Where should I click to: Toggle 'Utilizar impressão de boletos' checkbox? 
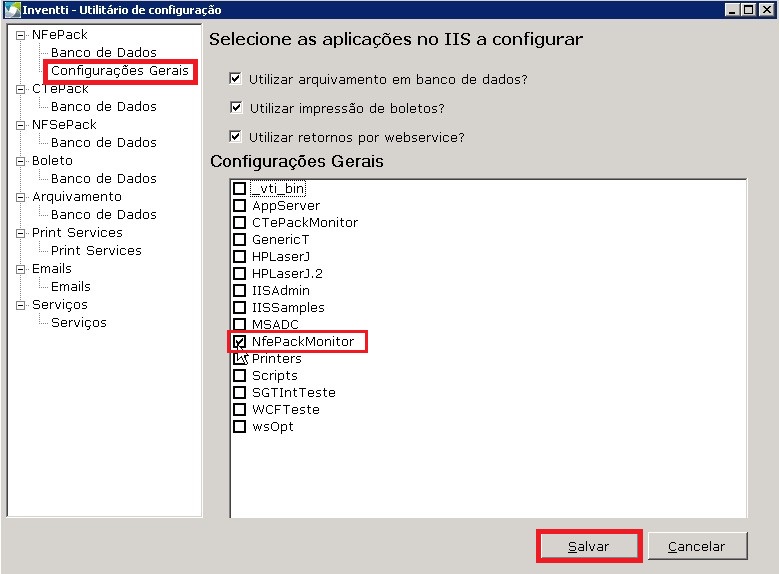pyautogui.click(x=236, y=107)
